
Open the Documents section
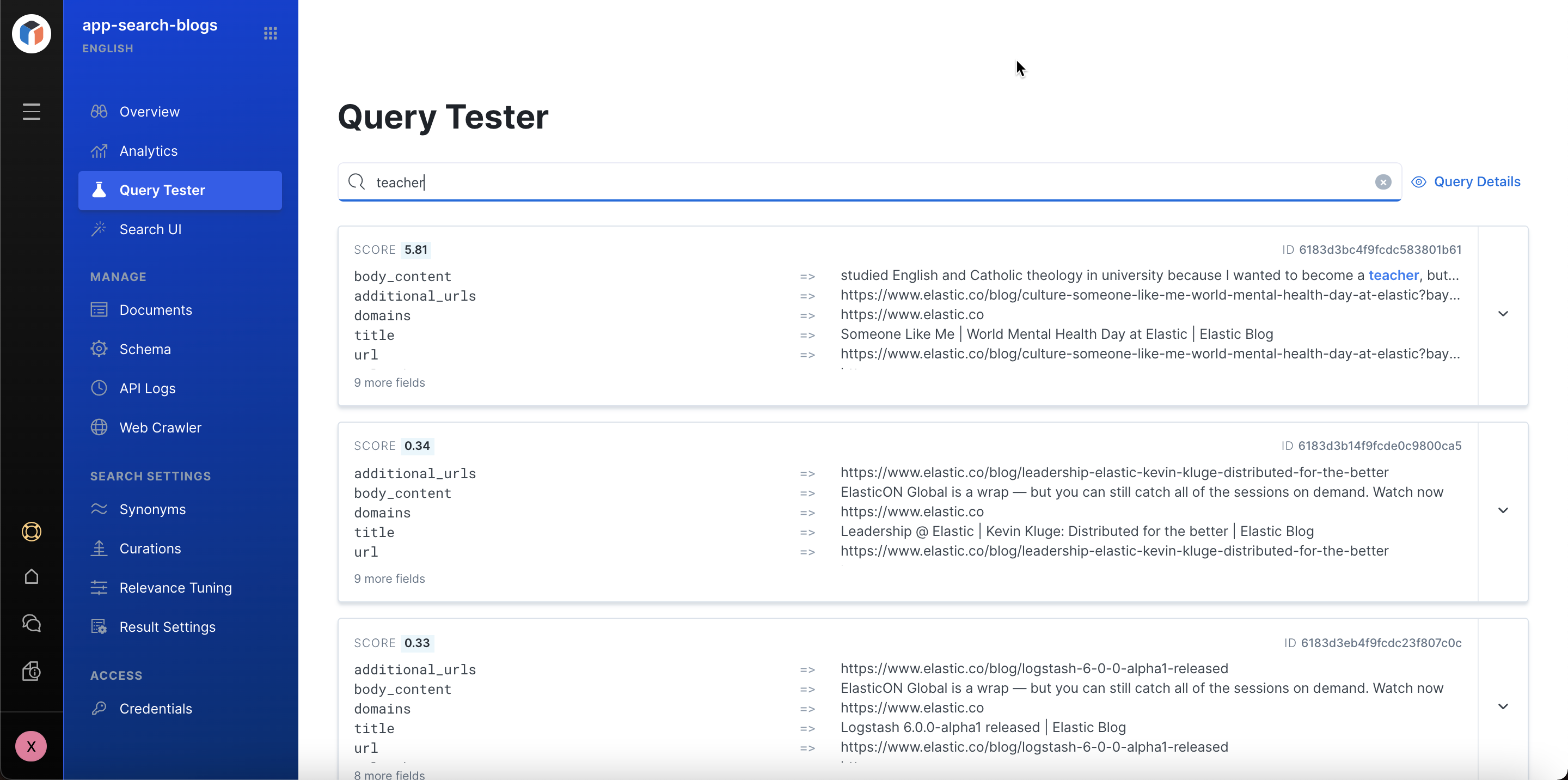click(156, 309)
